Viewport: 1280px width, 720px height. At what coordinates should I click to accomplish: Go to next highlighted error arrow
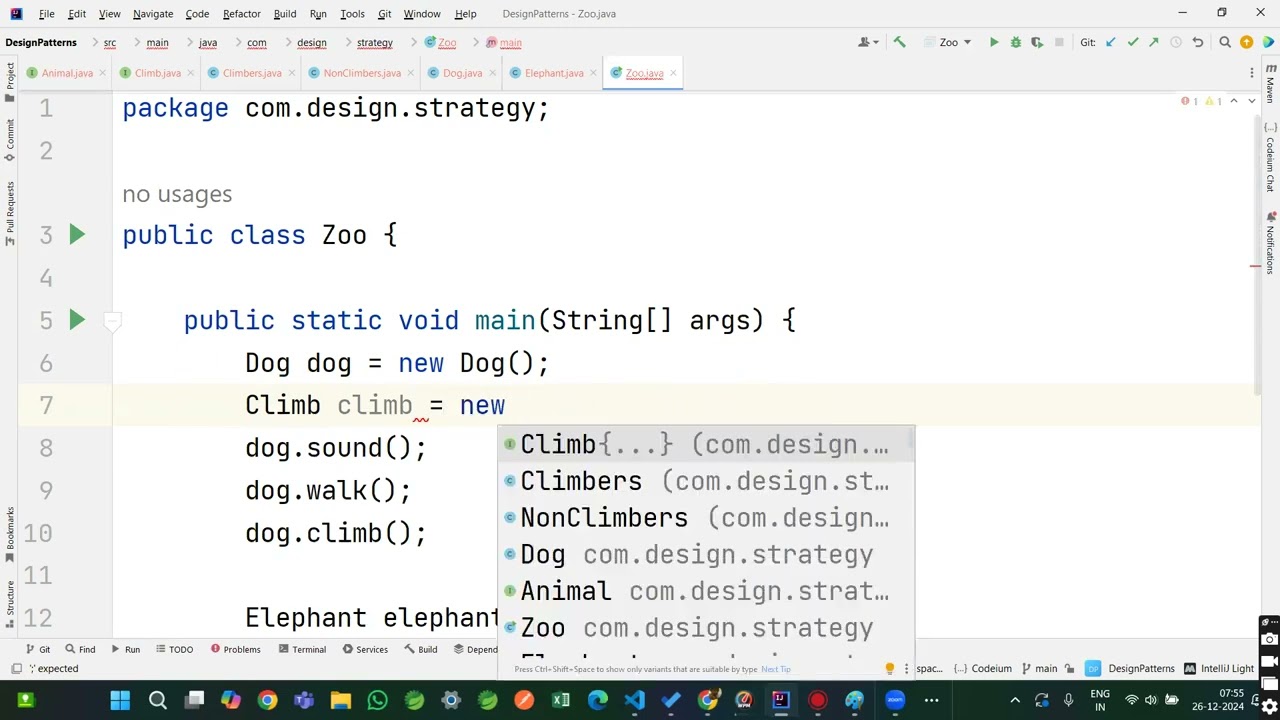(x=1251, y=101)
